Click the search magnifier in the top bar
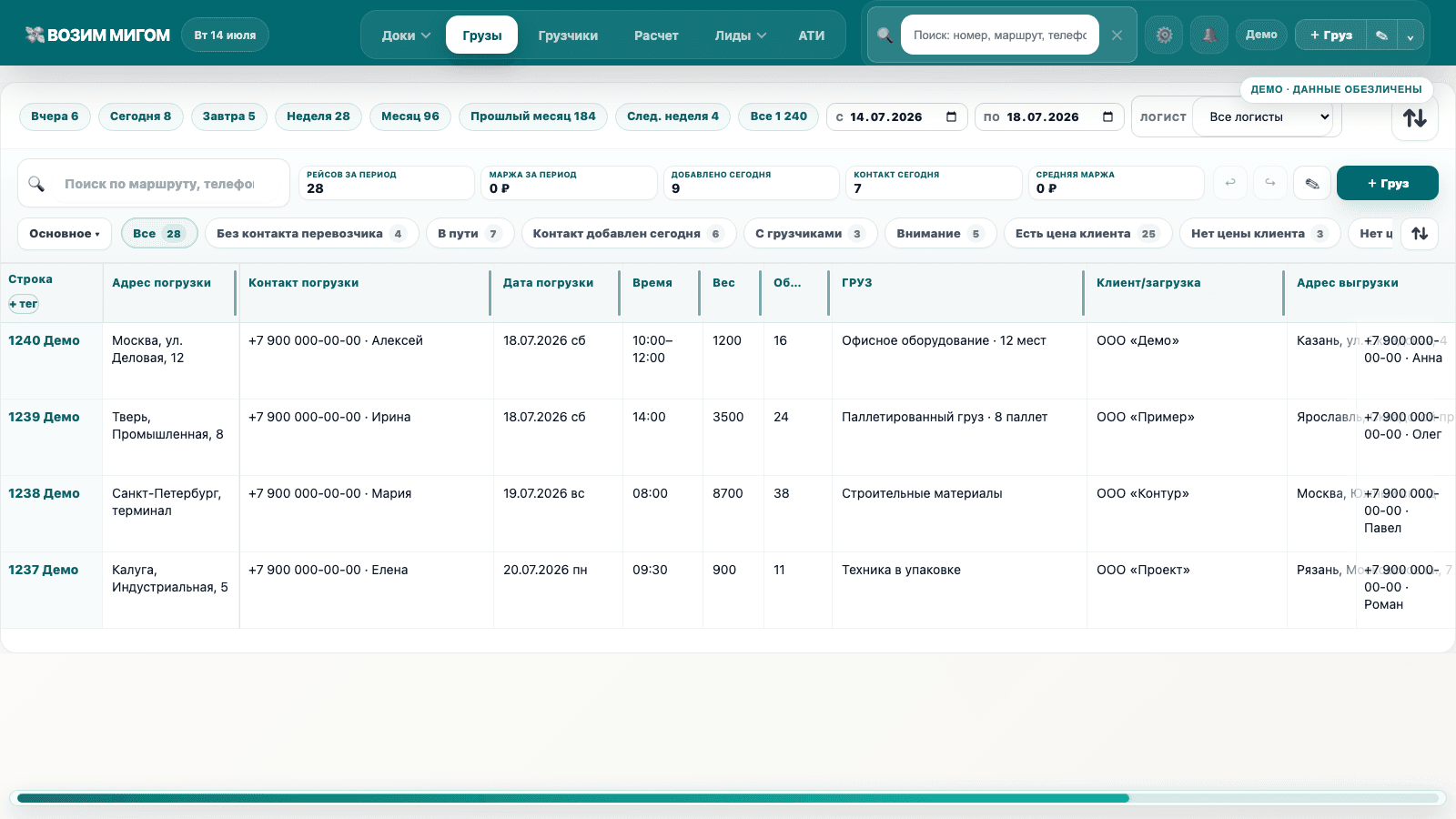Screen dimensions: 1456x819 885,35
